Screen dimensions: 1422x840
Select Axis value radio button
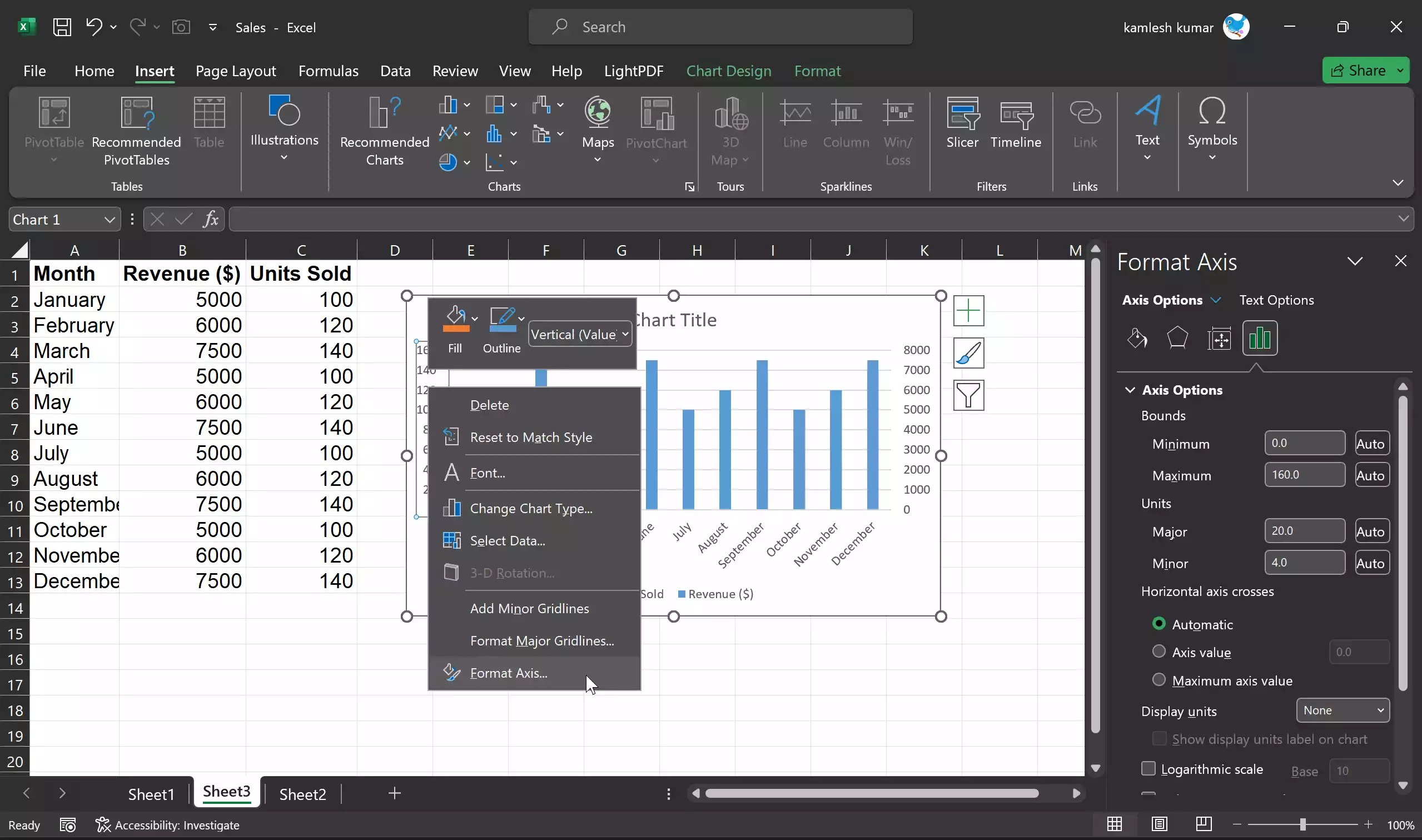[1159, 652]
